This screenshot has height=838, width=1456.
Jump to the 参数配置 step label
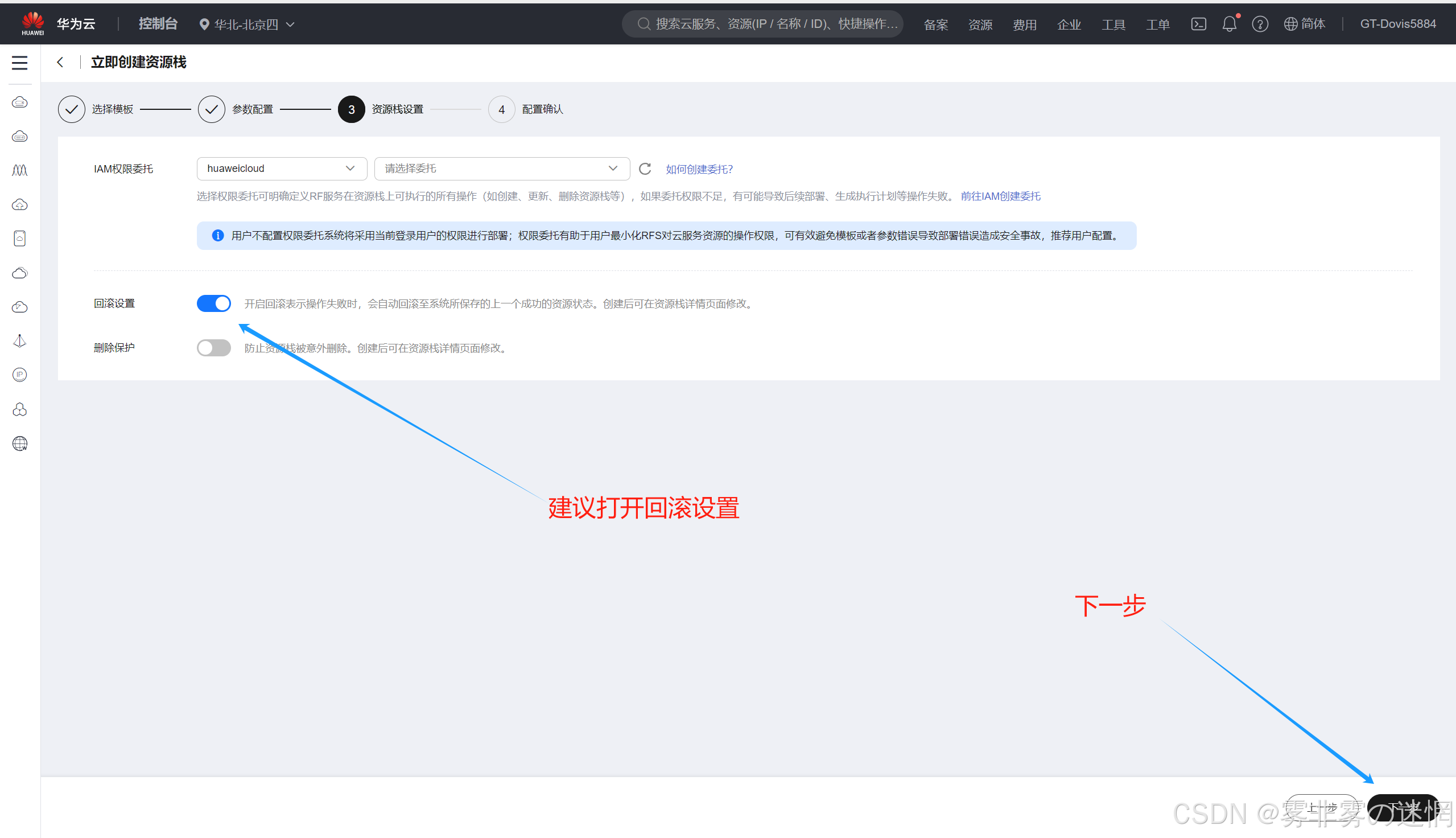coord(253,109)
